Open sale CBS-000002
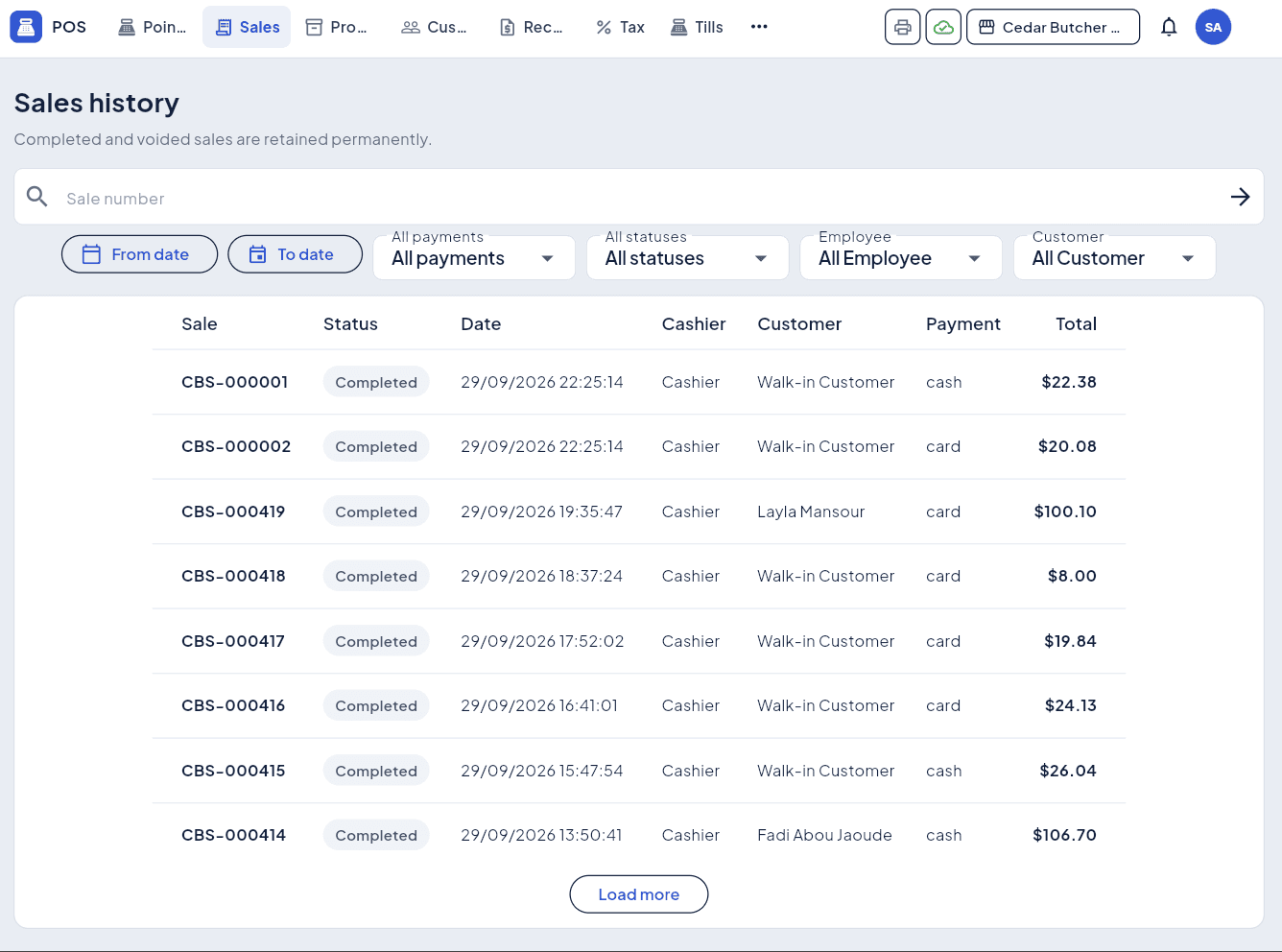The height and width of the screenshot is (952, 1282). point(236,446)
